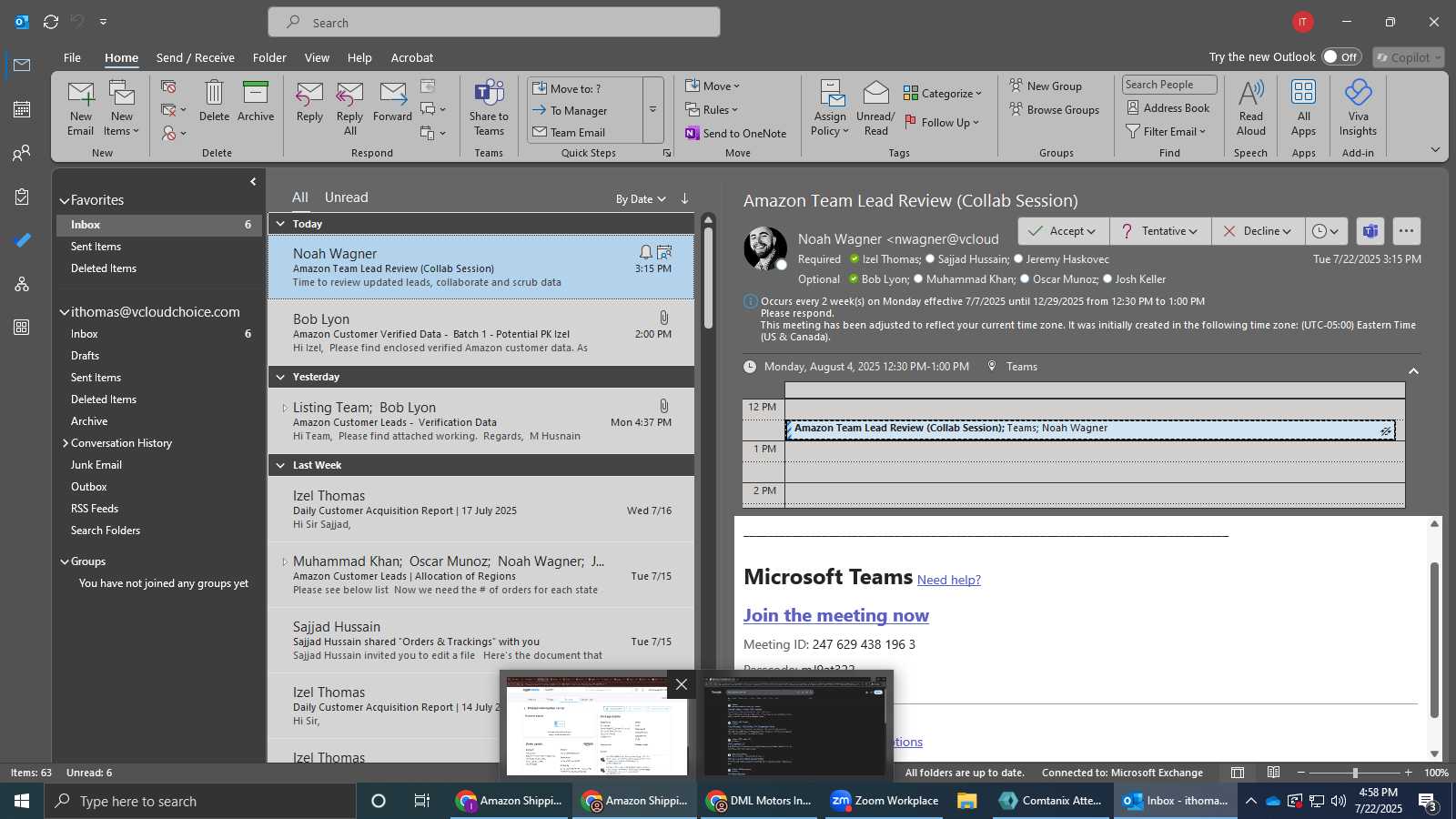Open Calendar in left navigation bar
This screenshot has height=819, width=1456.
point(22,109)
